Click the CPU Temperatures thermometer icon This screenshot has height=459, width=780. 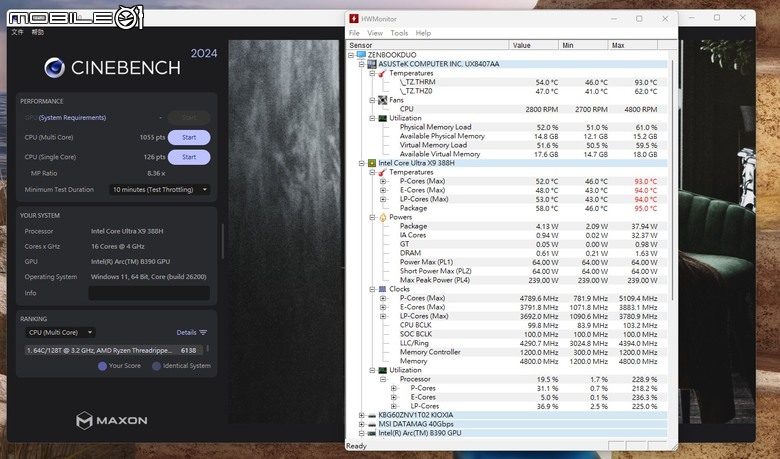point(382,172)
